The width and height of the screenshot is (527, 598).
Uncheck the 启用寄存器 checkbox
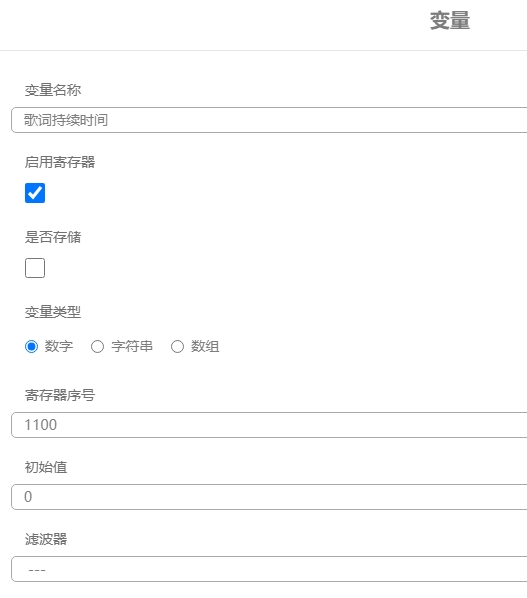tap(35, 193)
